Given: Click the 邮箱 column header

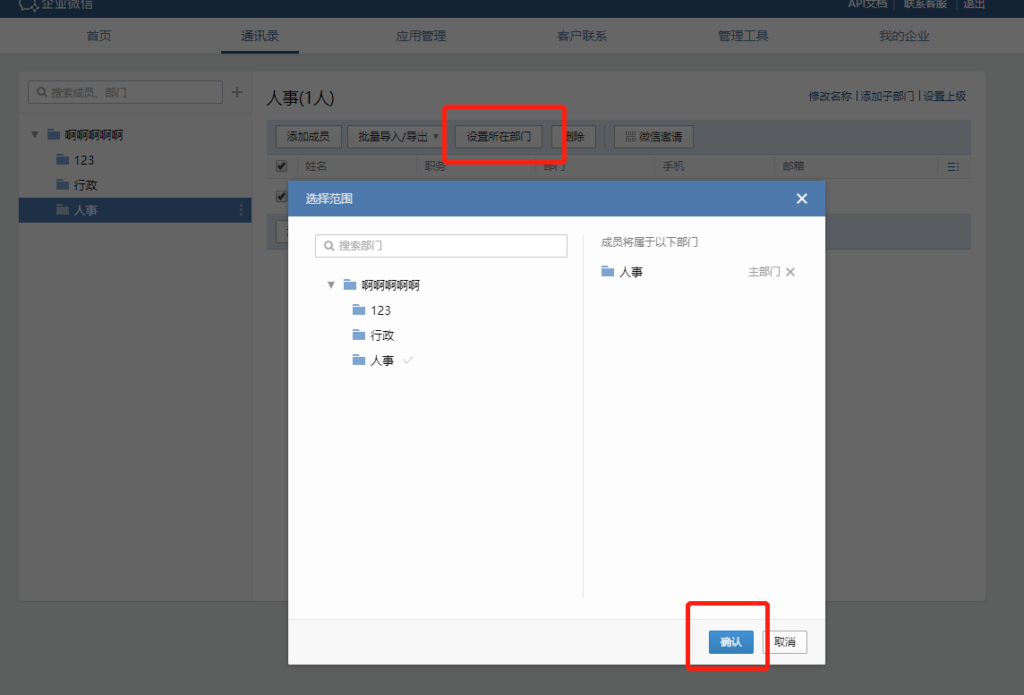Looking at the screenshot, I should 793,166.
